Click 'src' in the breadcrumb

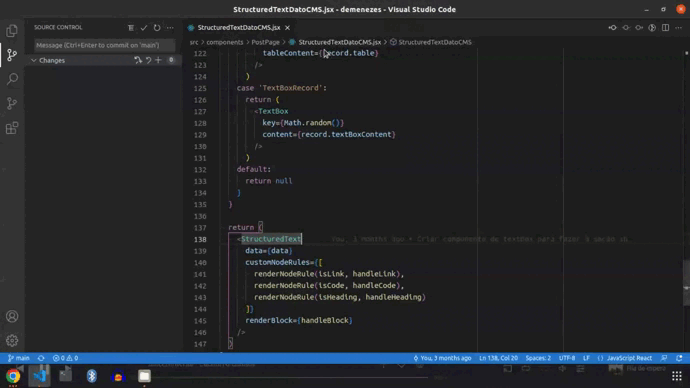click(194, 42)
